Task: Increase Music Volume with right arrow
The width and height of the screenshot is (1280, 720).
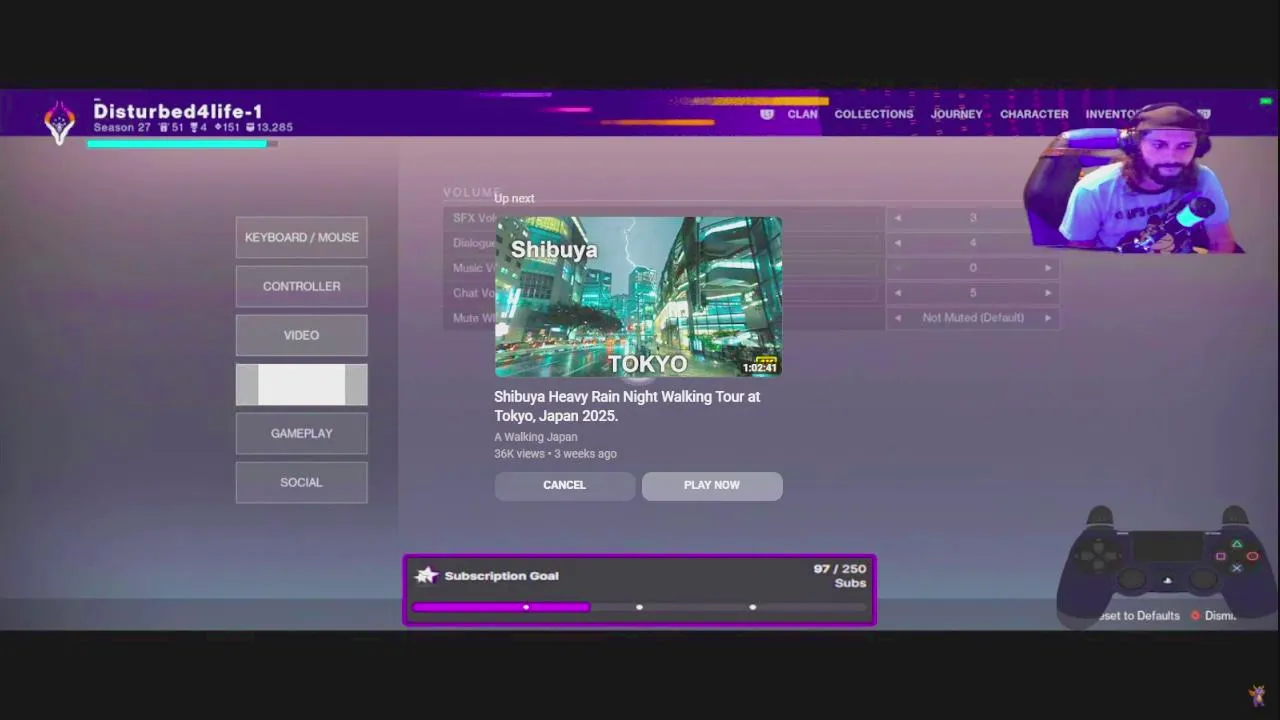Action: [1048, 268]
